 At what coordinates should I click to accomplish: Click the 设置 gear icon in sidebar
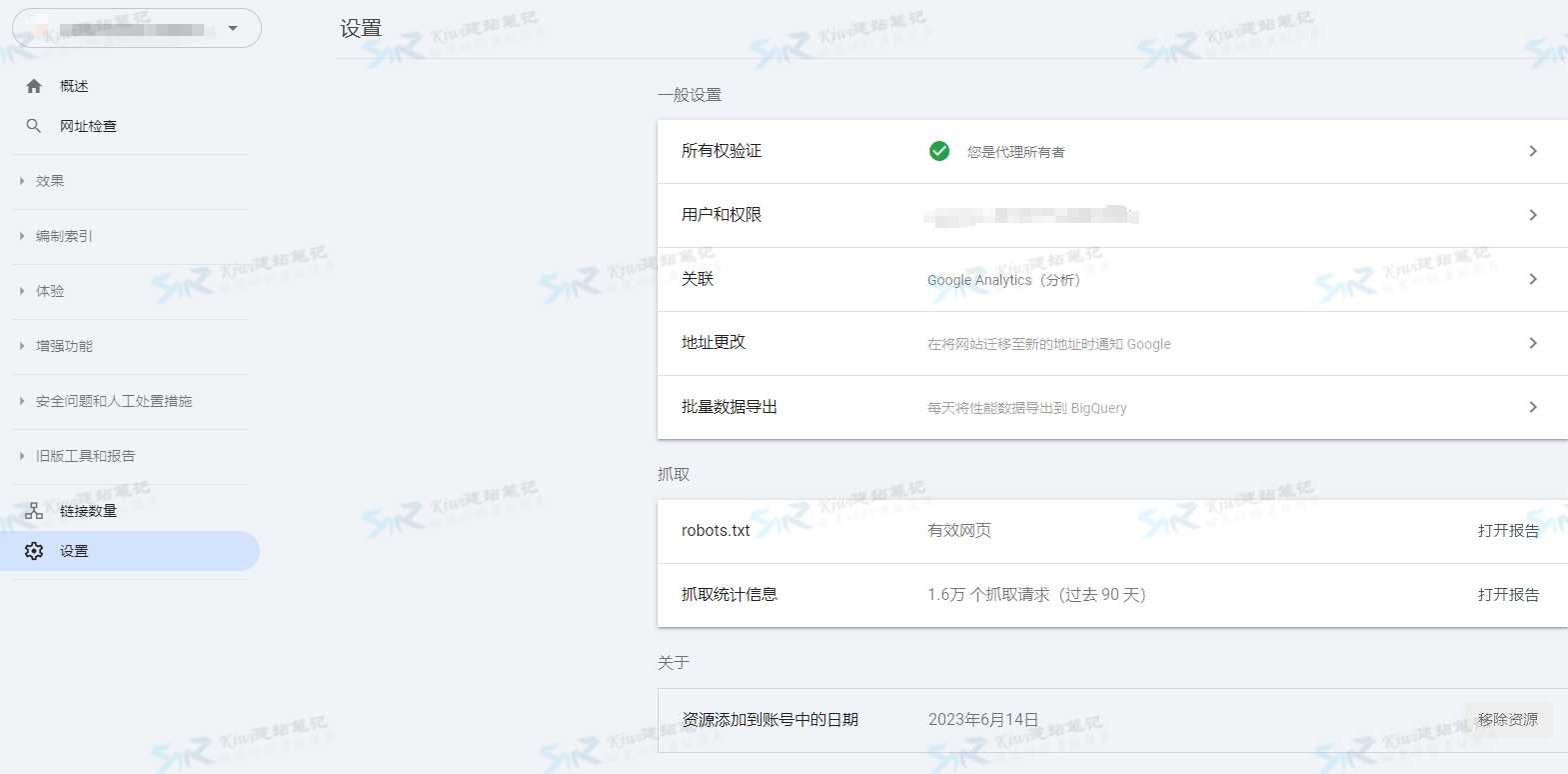[x=34, y=551]
